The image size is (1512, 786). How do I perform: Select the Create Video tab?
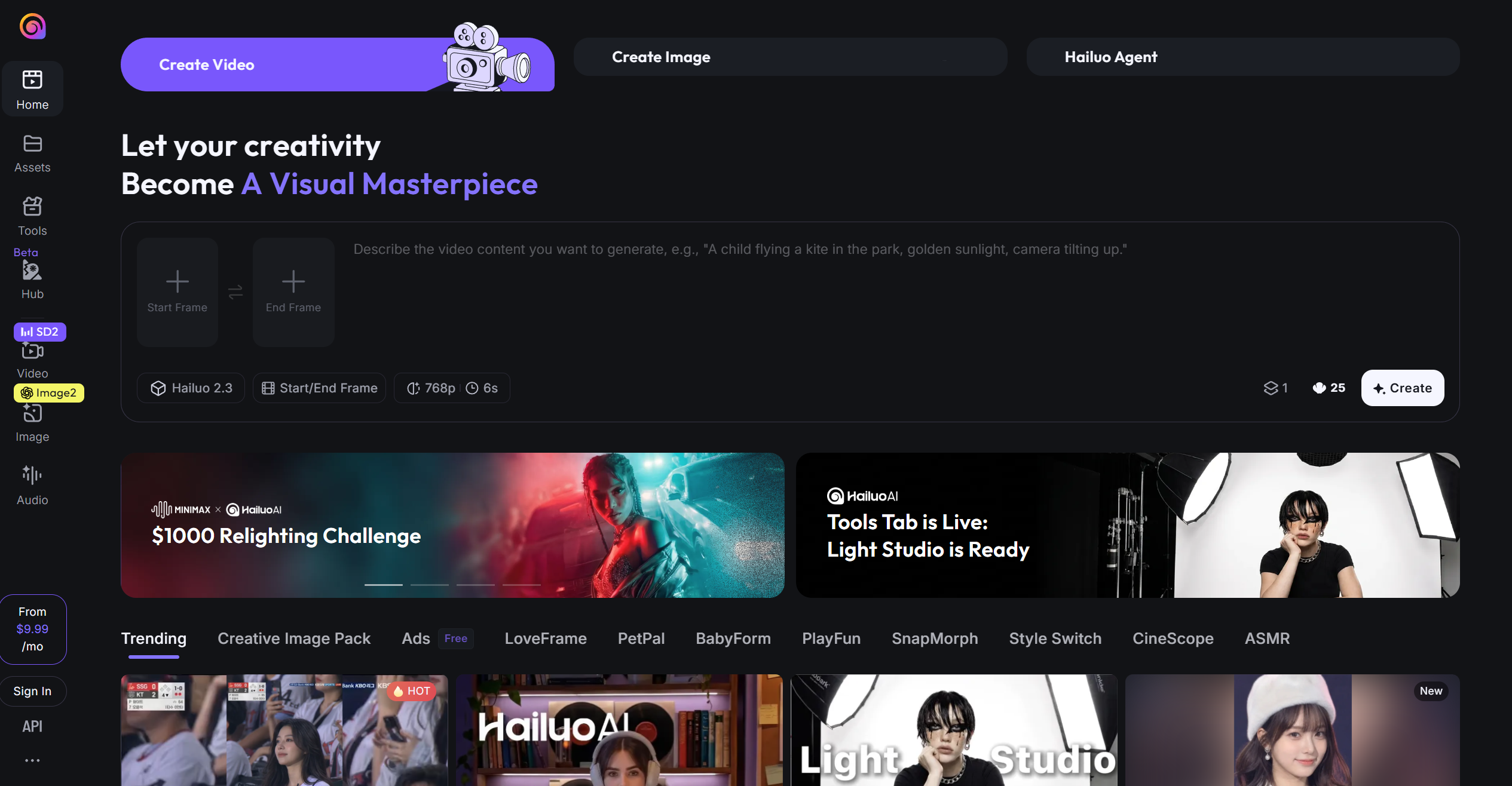coord(338,65)
